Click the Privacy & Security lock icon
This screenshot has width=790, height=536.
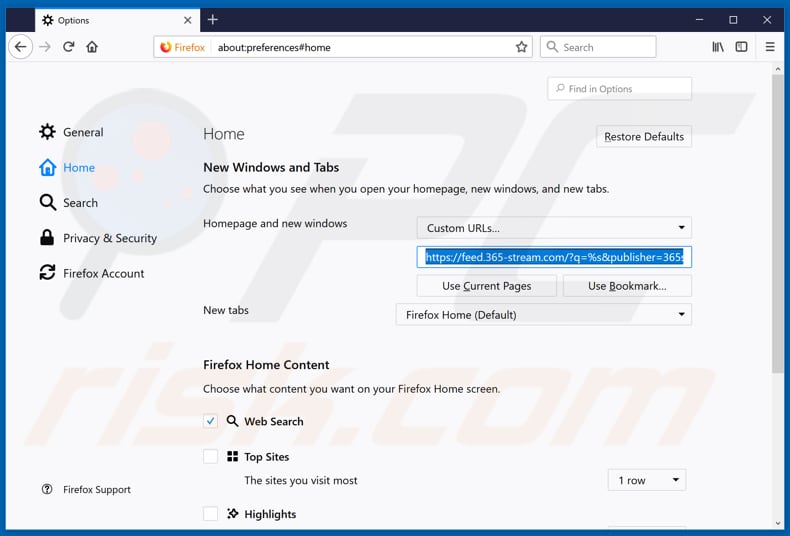[x=47, y=238]
